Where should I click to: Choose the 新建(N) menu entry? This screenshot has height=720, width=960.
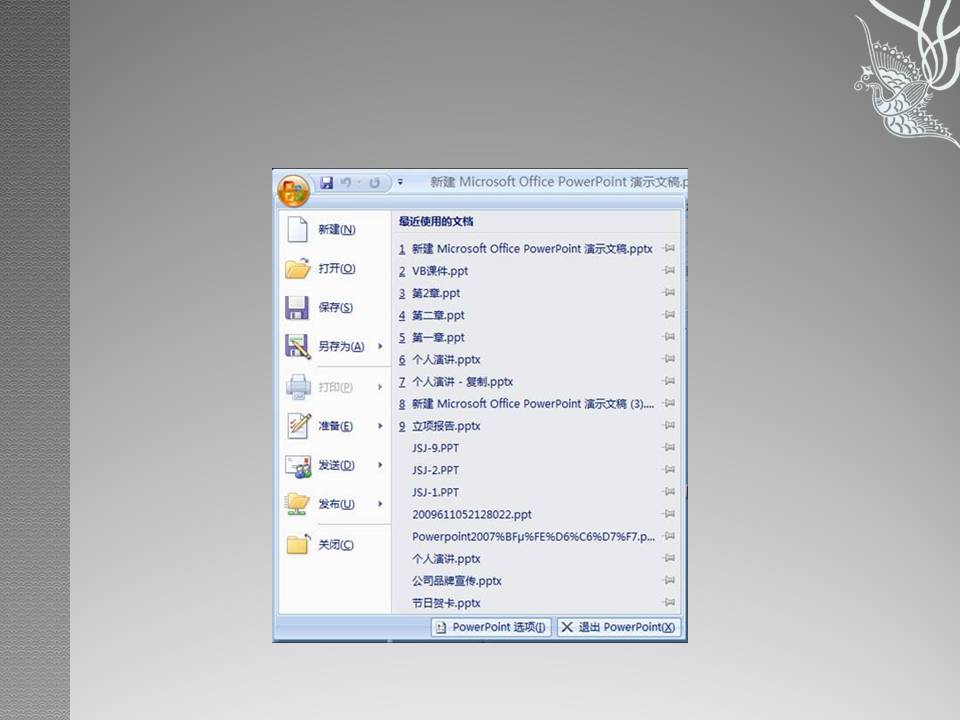pos(334,230)
